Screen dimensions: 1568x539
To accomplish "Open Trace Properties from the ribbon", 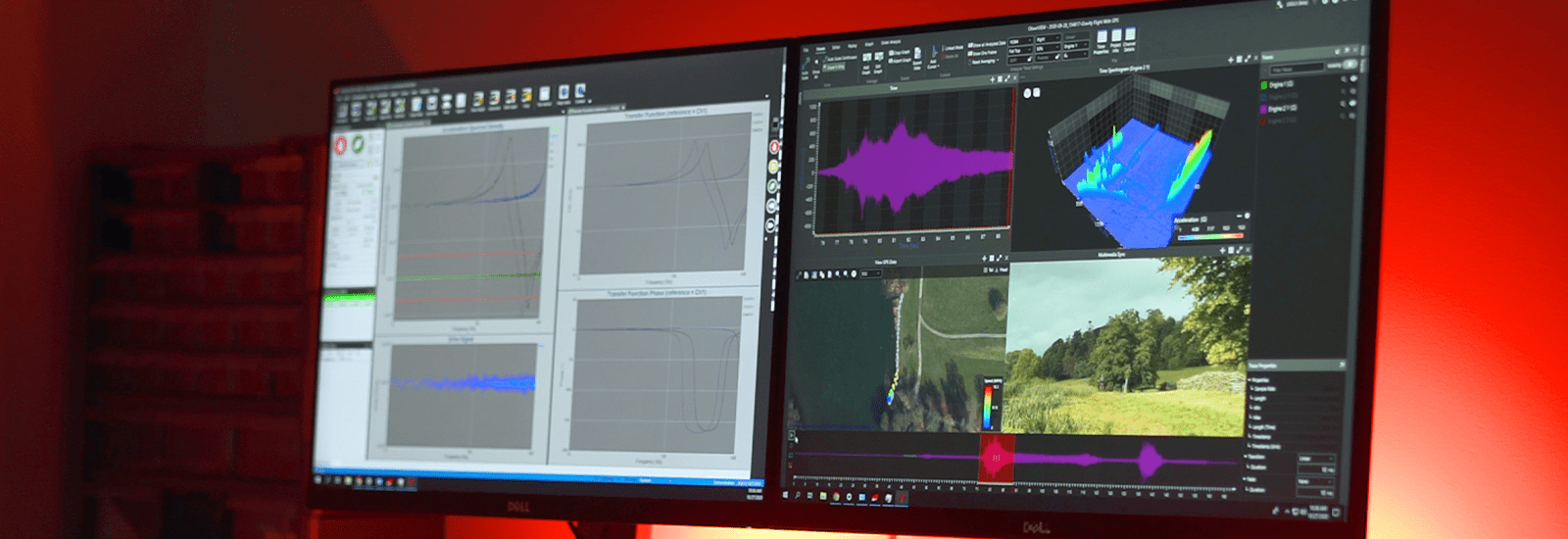I will tap(1102, 41).
